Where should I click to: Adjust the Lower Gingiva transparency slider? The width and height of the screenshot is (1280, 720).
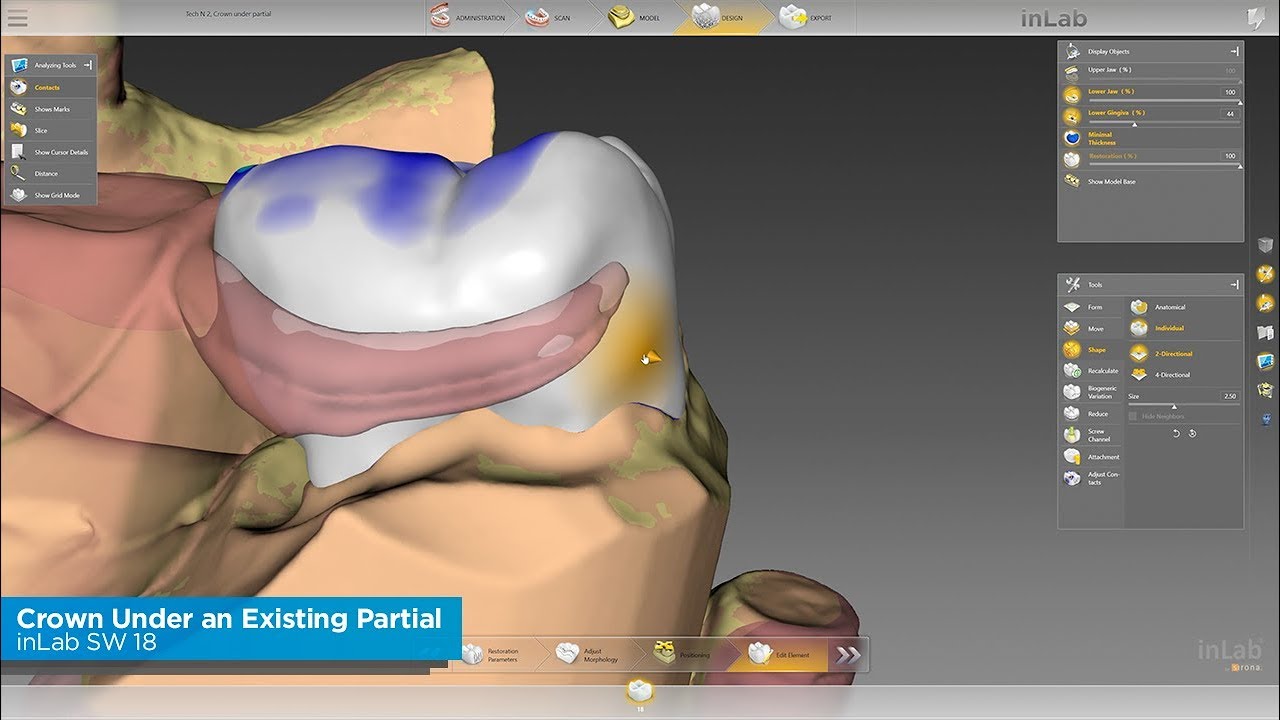(x=1164, y=123)
